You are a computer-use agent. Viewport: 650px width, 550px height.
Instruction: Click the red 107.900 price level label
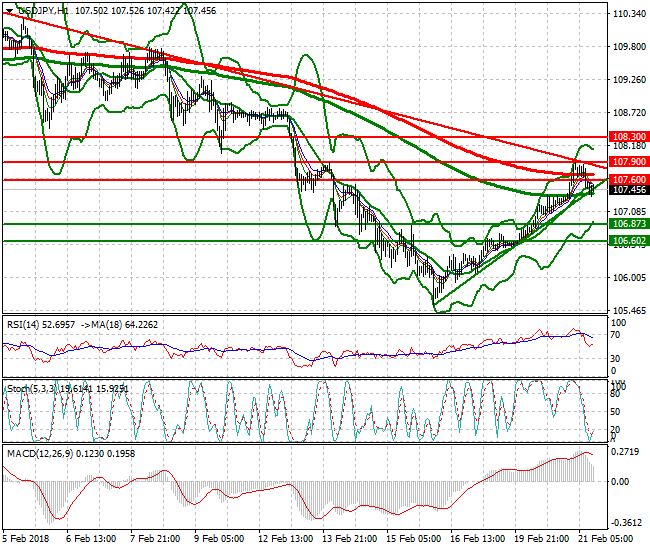[x=629, y=162]
